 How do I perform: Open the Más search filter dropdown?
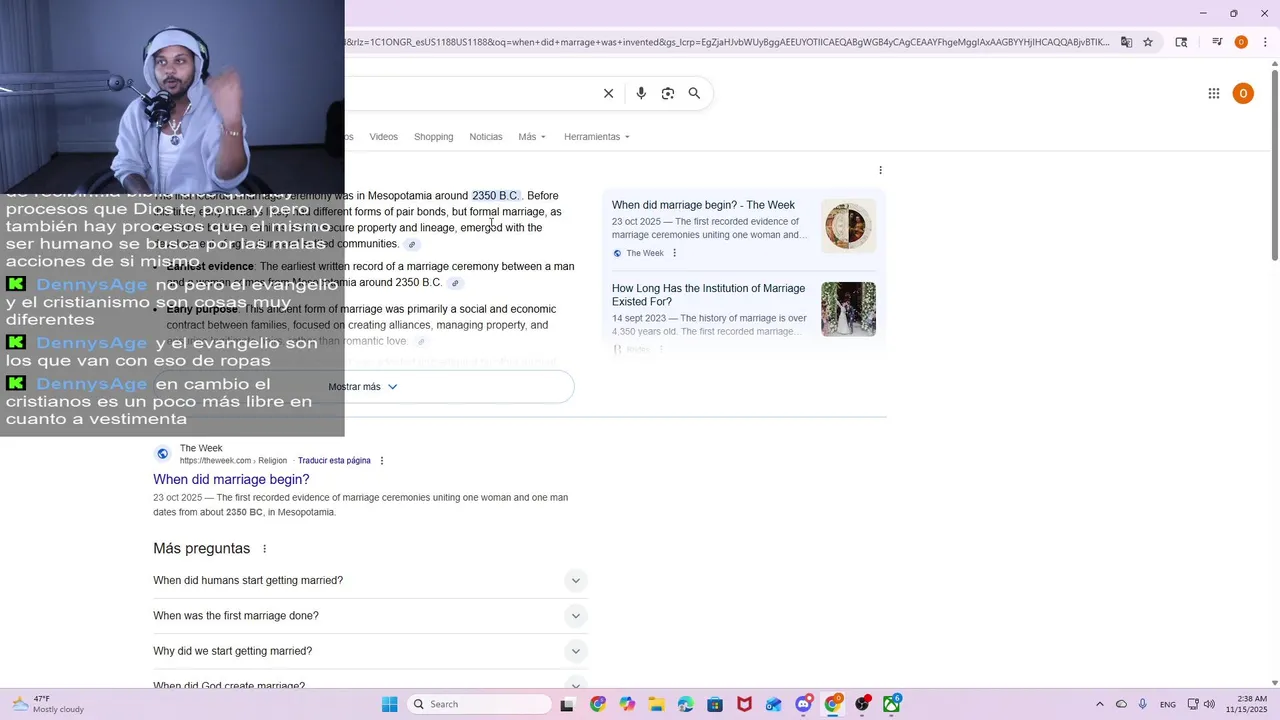(532, 137)
